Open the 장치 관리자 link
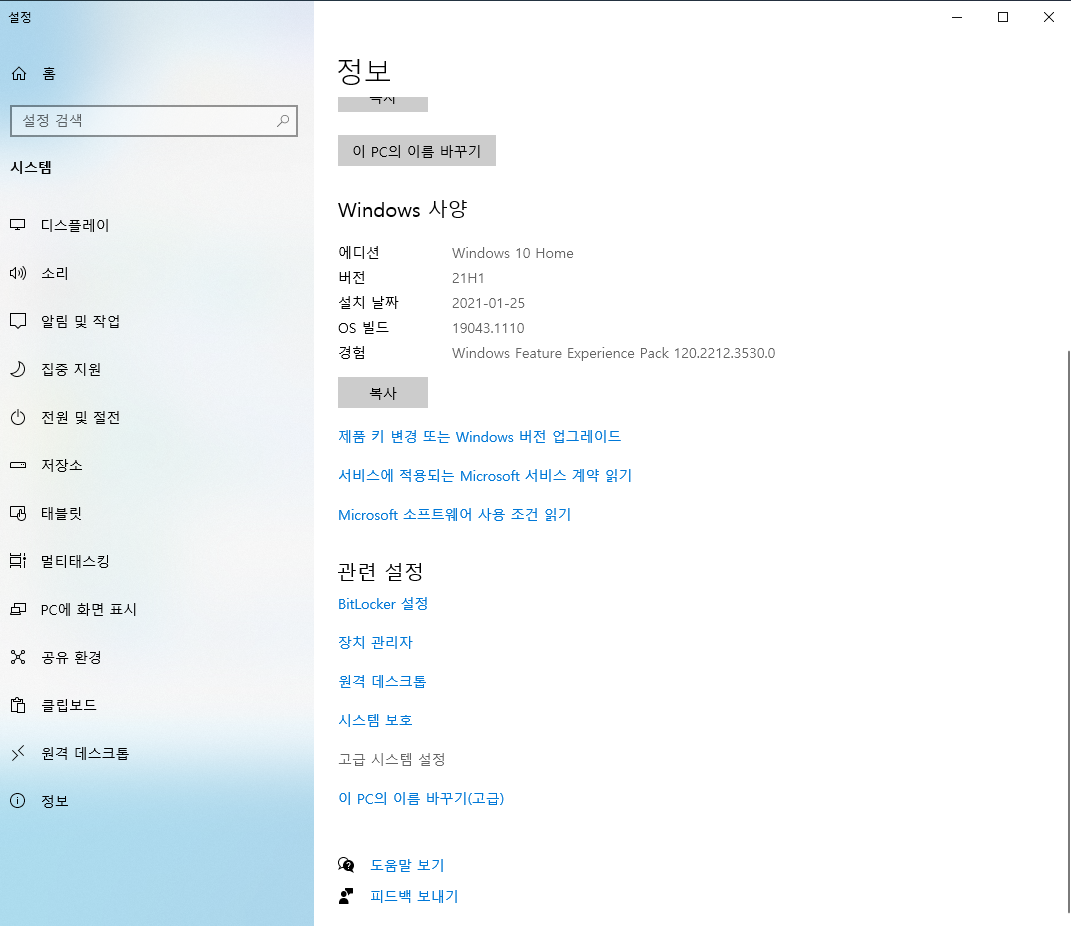Image resolution: width=1071 pixels, height=926 pixels. pyautogui.click(x=375, y=643)
